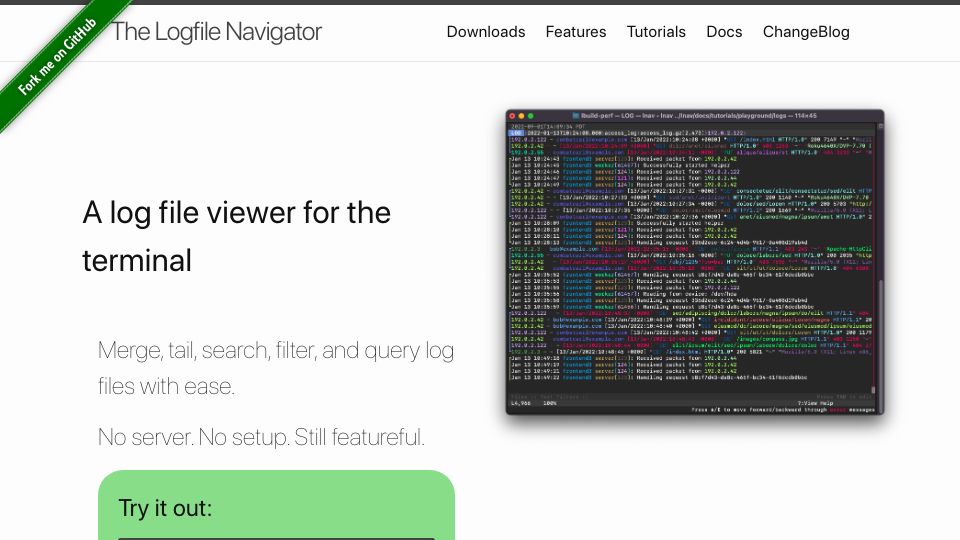Open the Tutorials link

coord(656,32)
